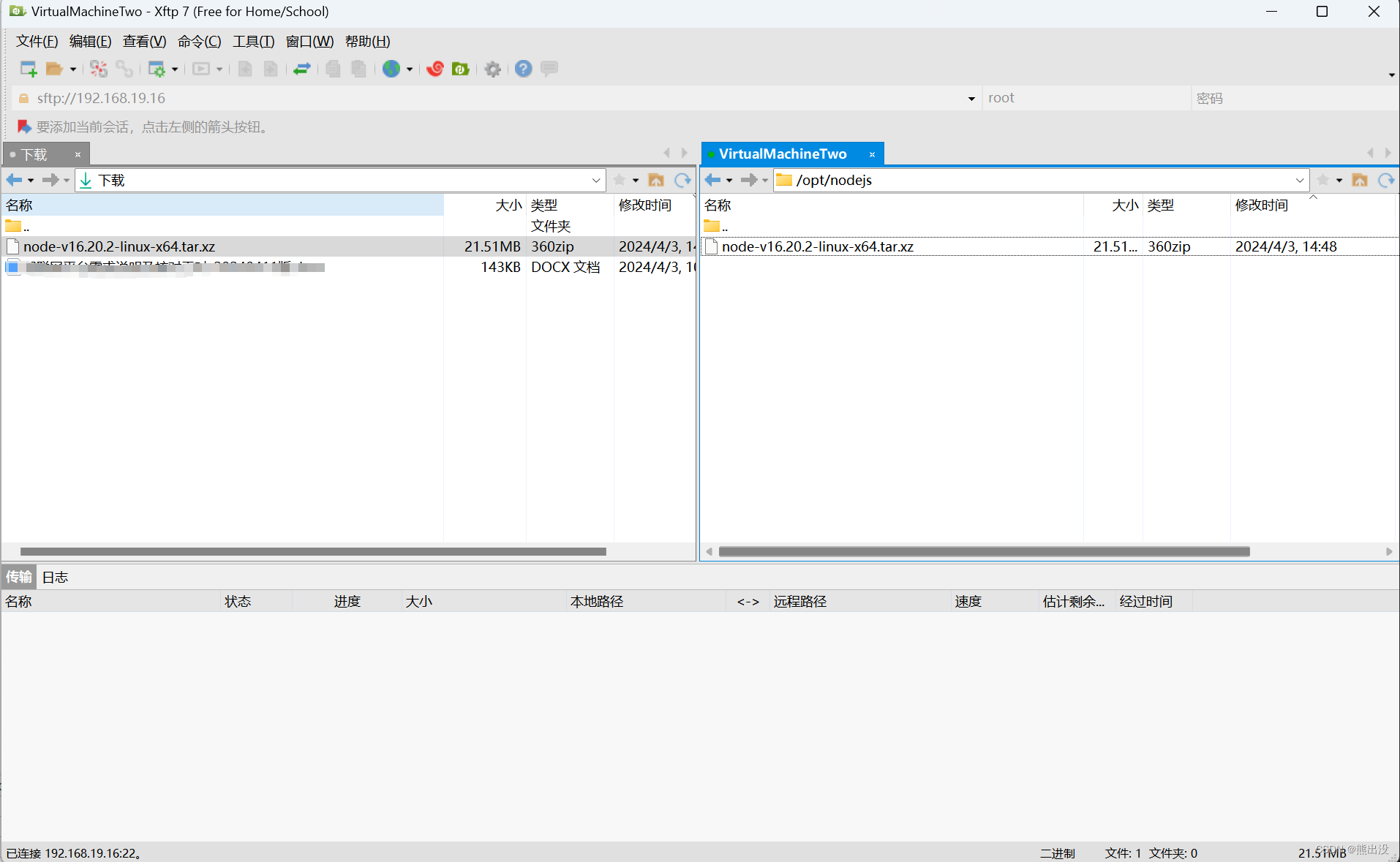Screen dimensions: 1400x862
Task: Open local pane favorites star
Action: pyautogui.click(x=619, y=180)
